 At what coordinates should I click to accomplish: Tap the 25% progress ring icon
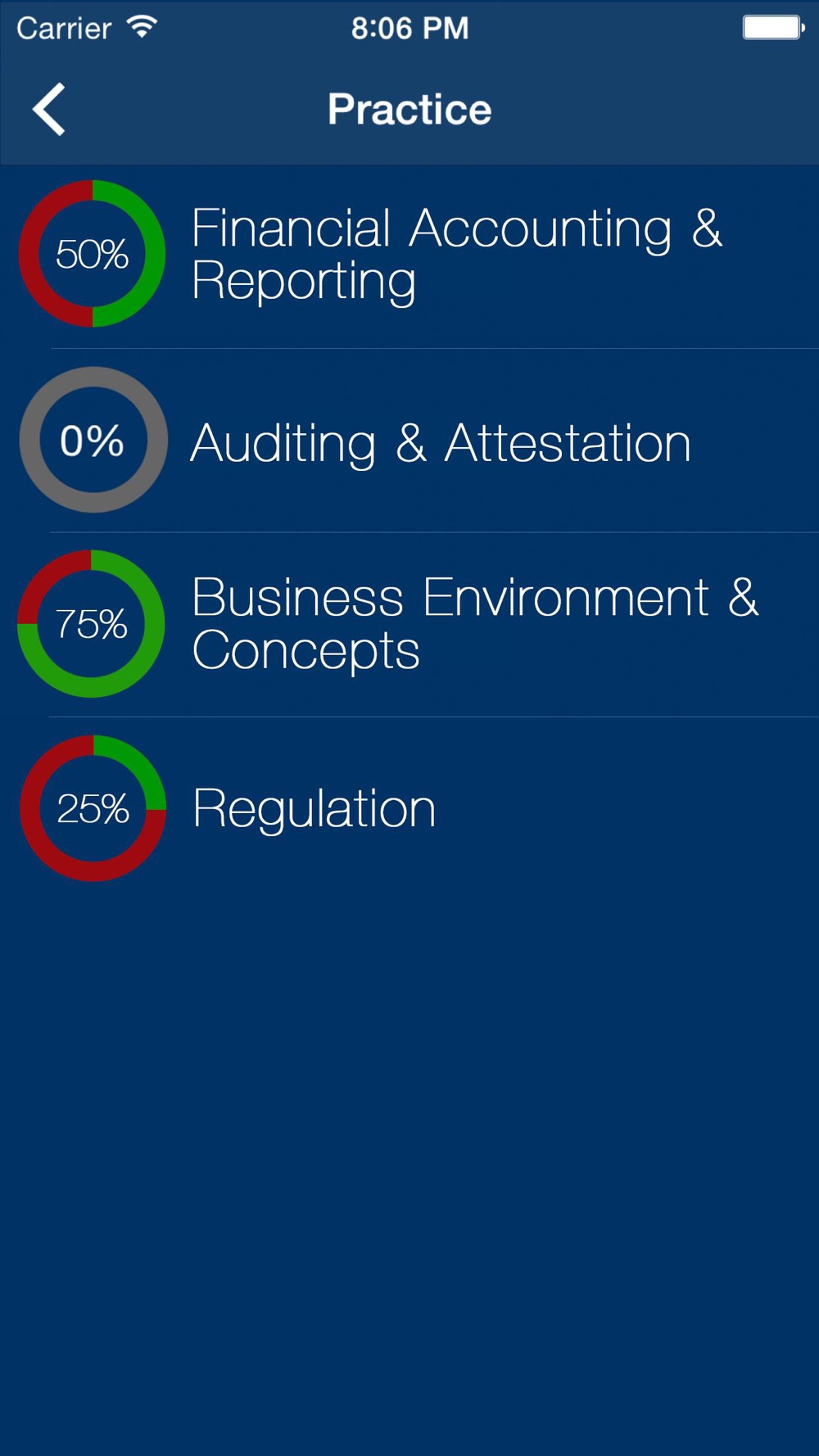tap(93, 808)
